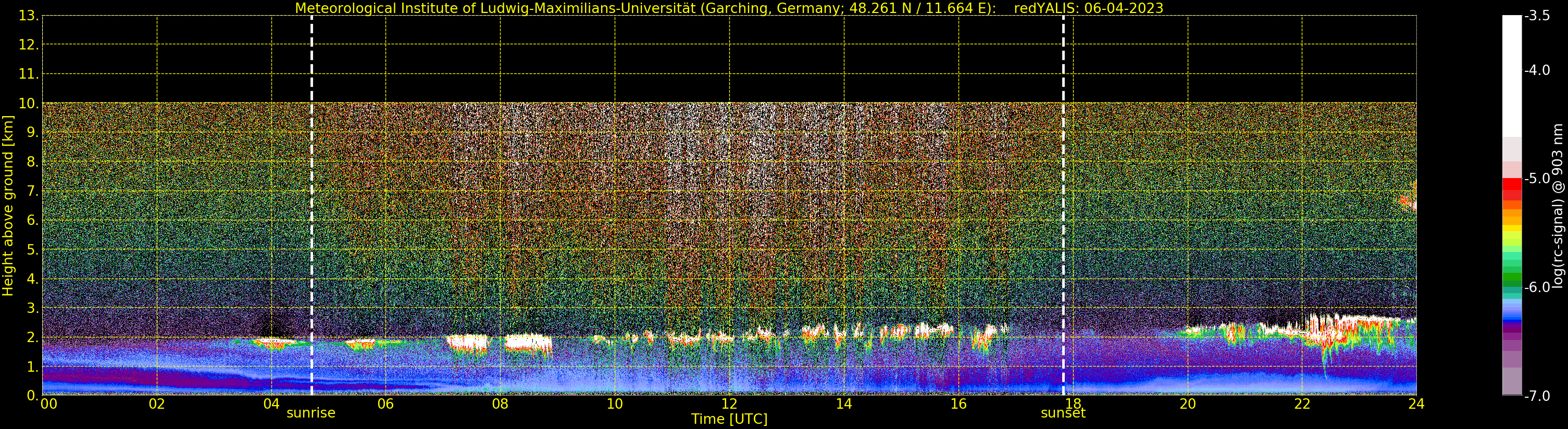Click time-axis tick label '04'
The image size is (1568, 429).
click(271, 403)
